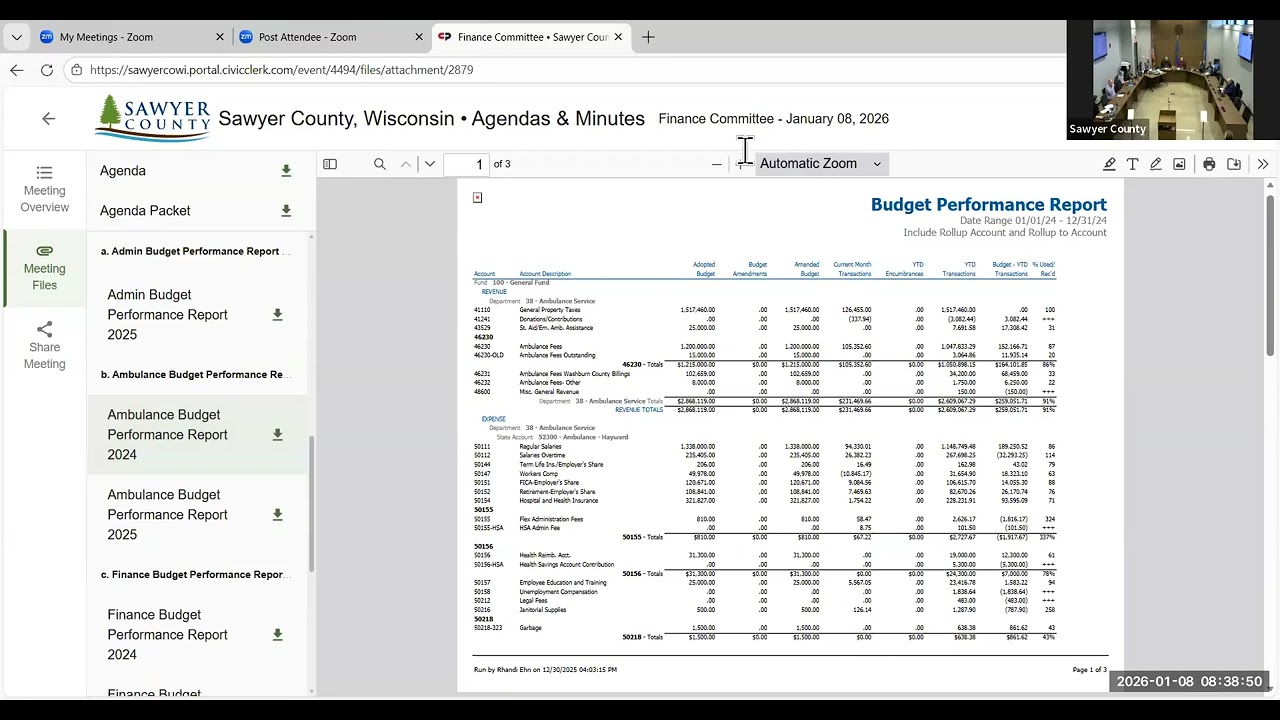Select the Add Image tool
Viewport: 1280px width, 720px height.
point(1180,164)
